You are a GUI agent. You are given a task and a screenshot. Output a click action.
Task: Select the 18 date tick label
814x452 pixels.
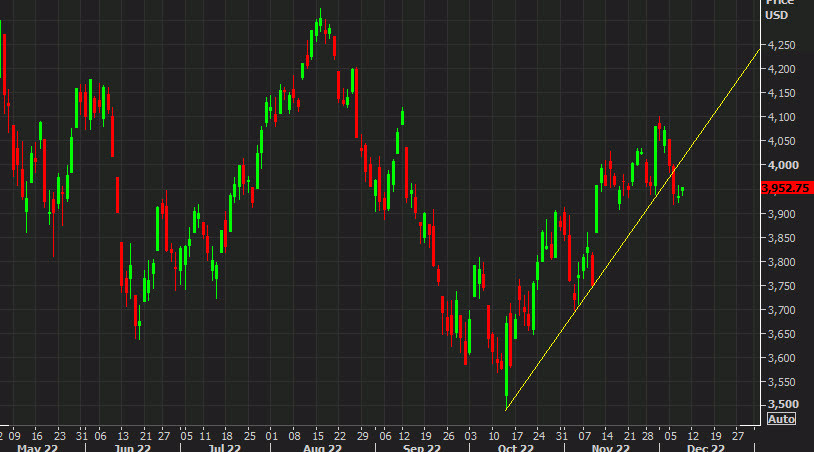227,436
